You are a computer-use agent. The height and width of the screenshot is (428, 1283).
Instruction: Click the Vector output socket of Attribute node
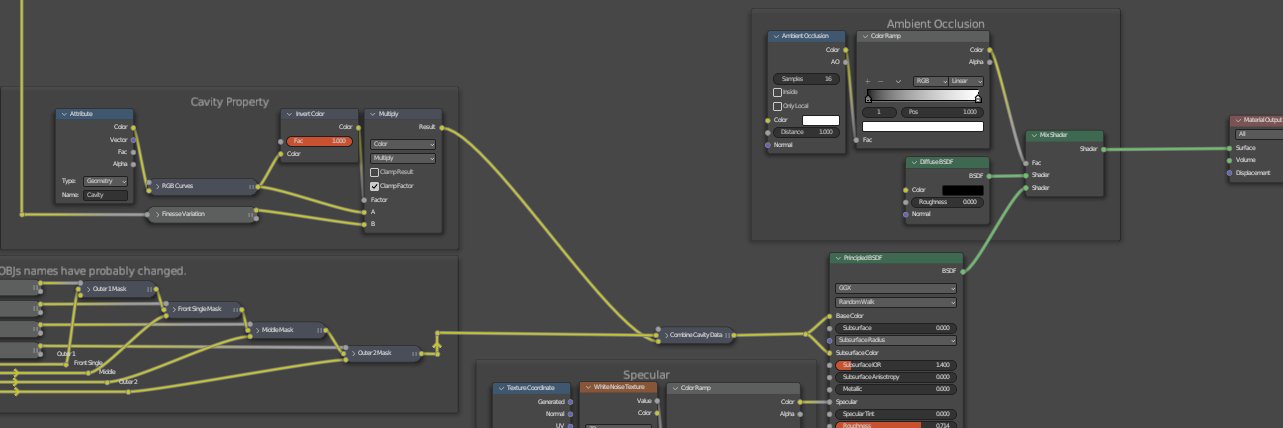pyautogui.click(x=134, y=139)
